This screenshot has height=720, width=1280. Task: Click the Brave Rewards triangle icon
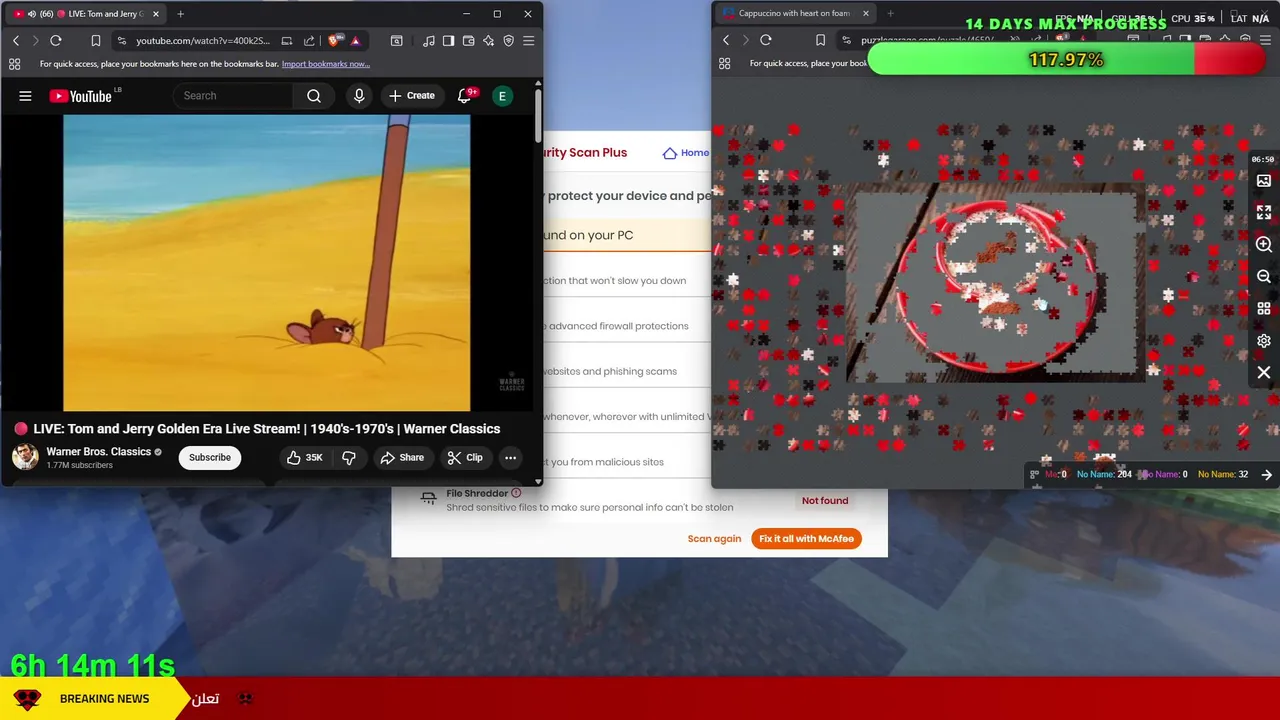pyautogui.click(x=355, y=41)
